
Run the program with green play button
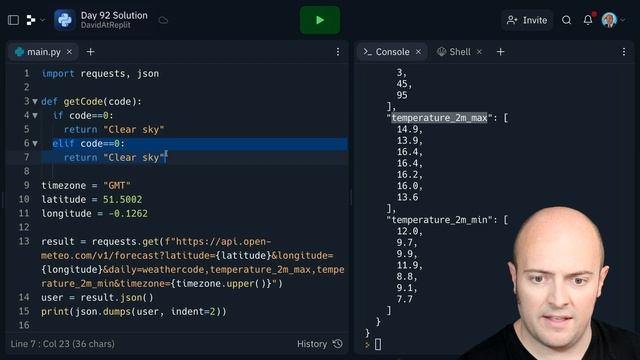320,20
